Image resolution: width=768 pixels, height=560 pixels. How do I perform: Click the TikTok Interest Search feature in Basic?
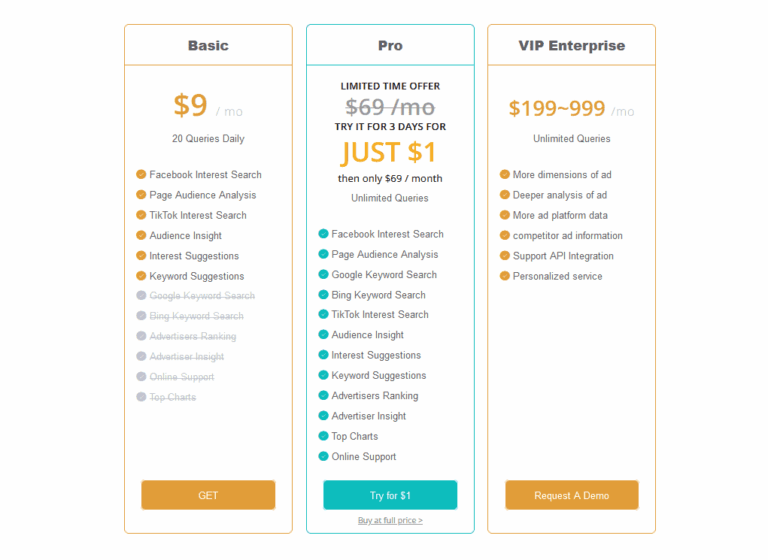coord(198,215)
